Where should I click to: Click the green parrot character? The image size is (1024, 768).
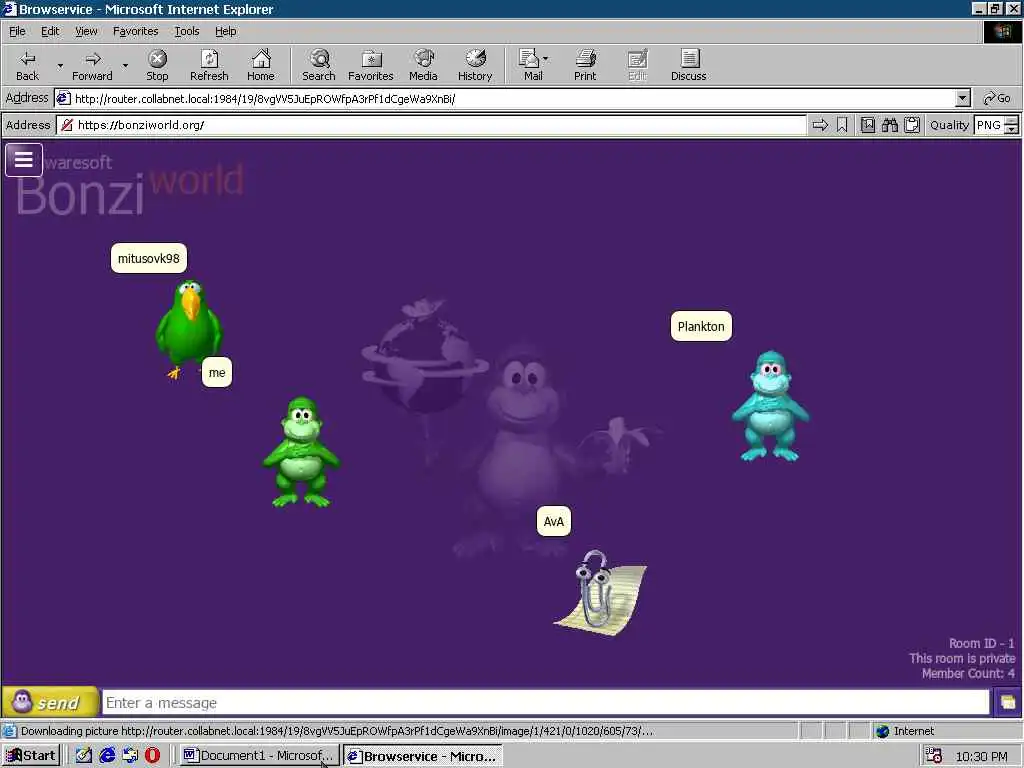coord(189,328)
